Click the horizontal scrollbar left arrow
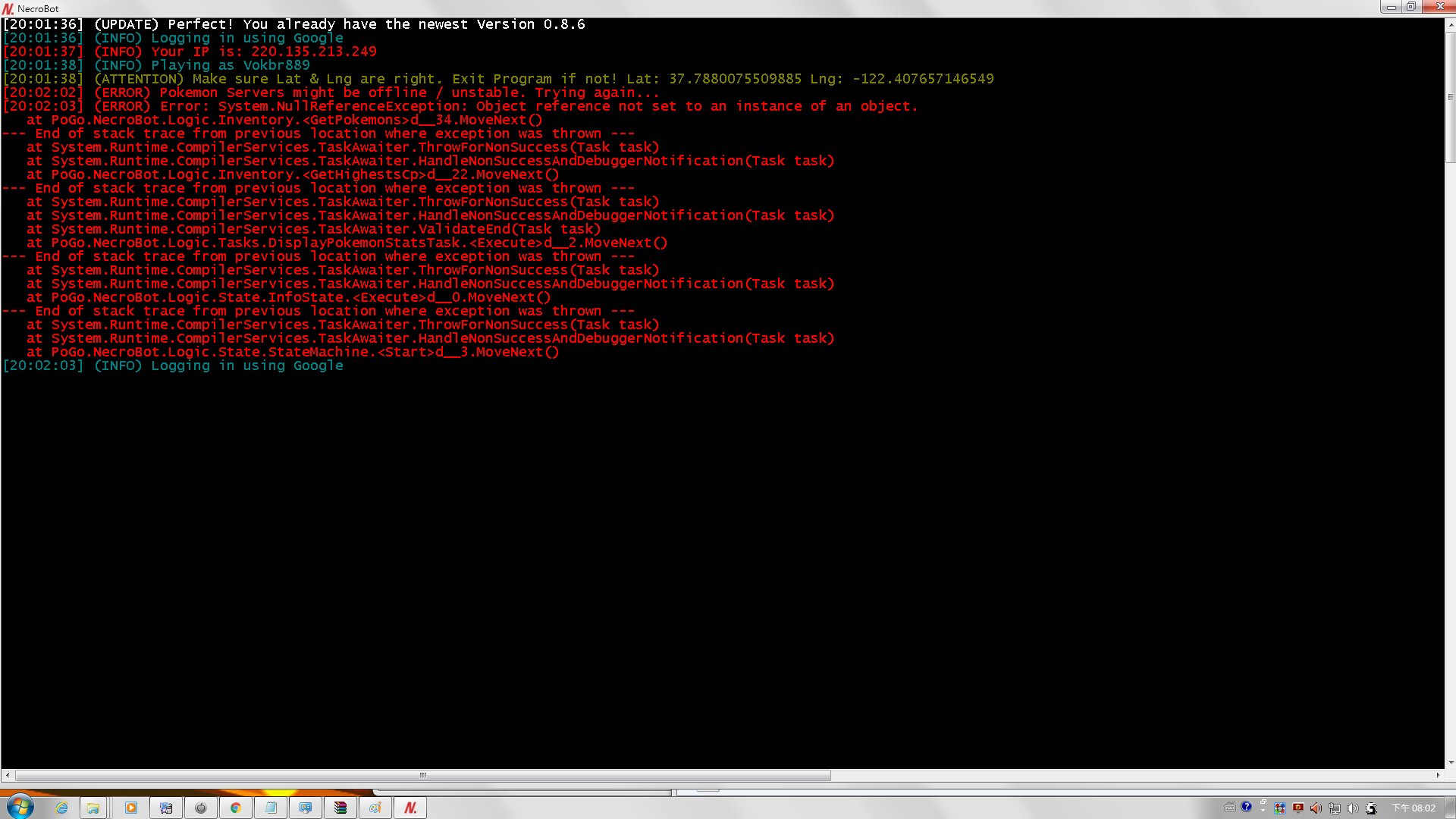 [7, 775]
